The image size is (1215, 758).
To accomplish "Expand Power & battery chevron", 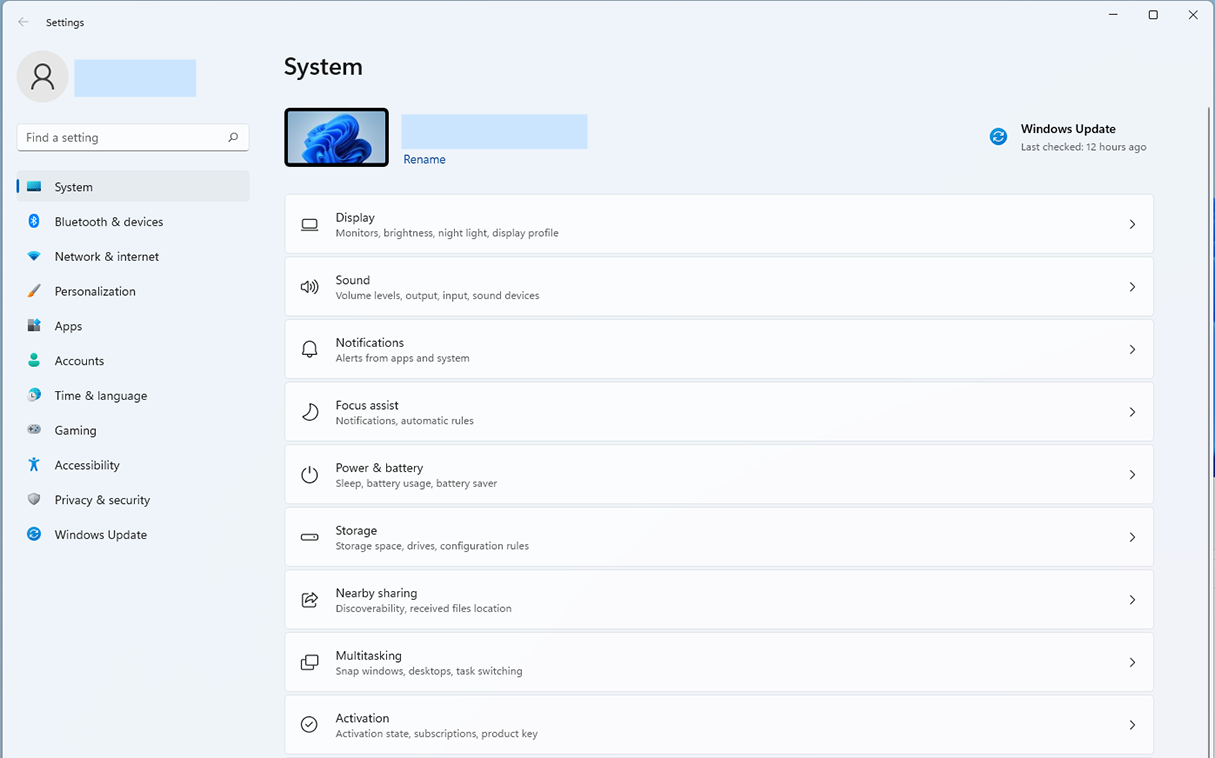I will point(1132,475).
